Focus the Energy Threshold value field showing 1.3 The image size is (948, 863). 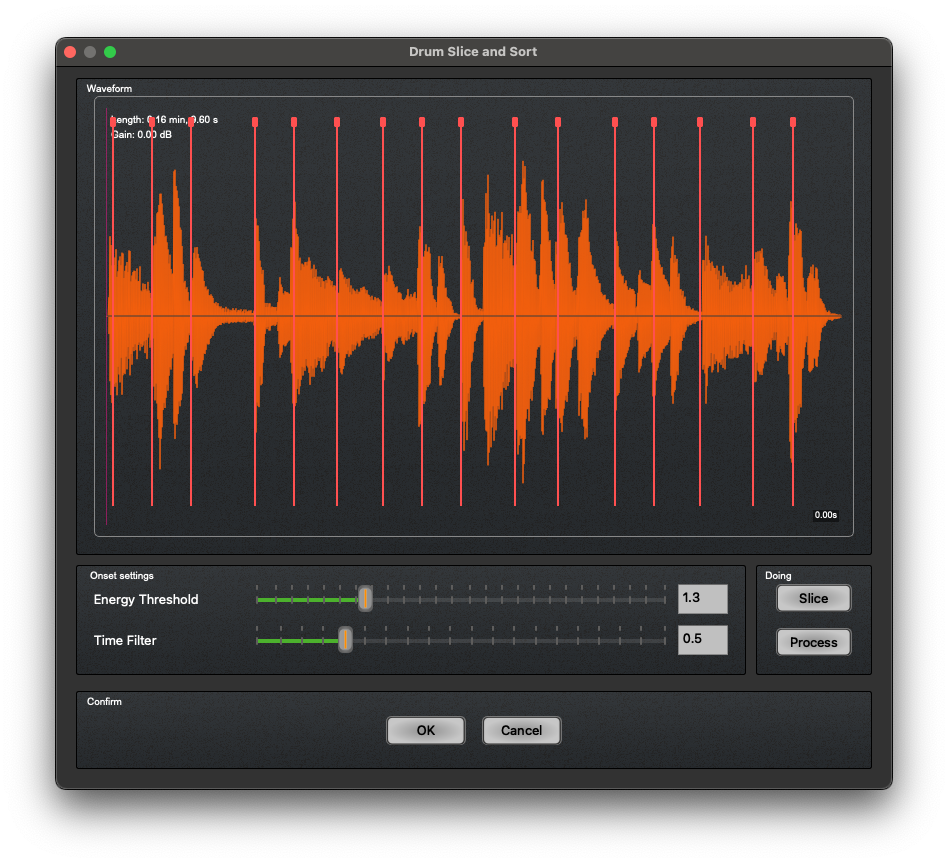702,599
